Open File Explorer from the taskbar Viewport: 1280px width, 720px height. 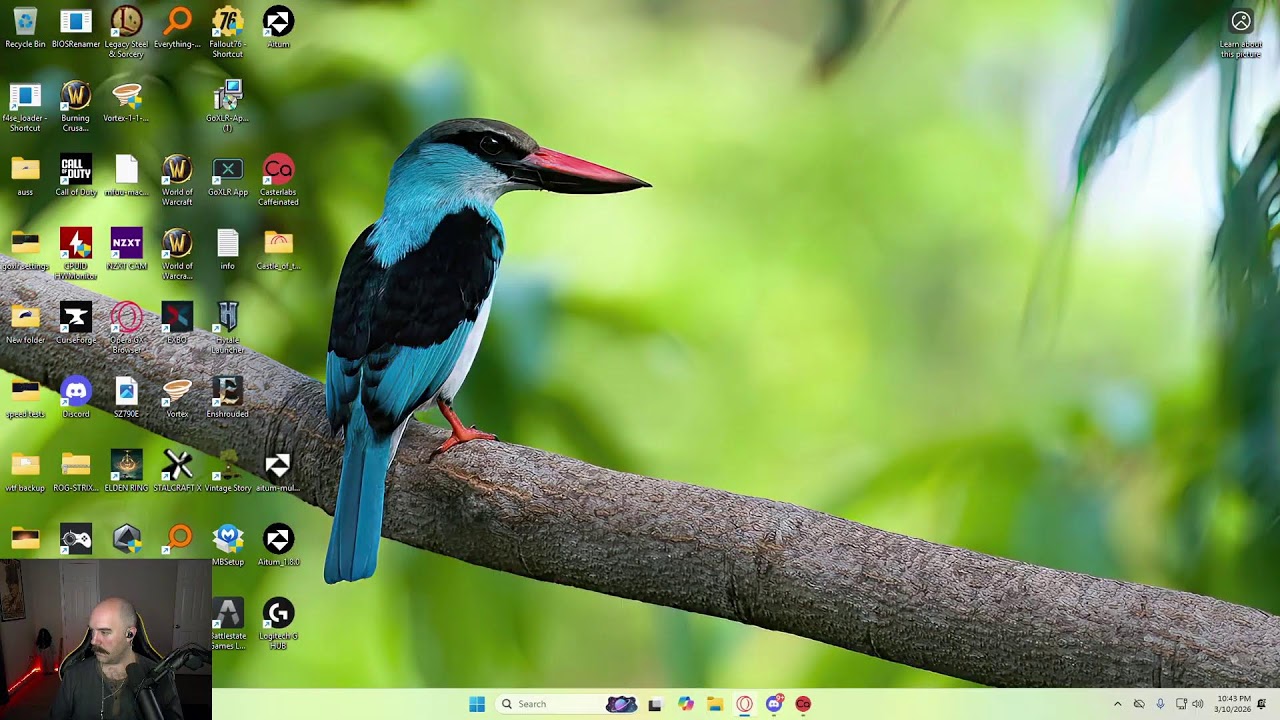click(x=715, y=704)
